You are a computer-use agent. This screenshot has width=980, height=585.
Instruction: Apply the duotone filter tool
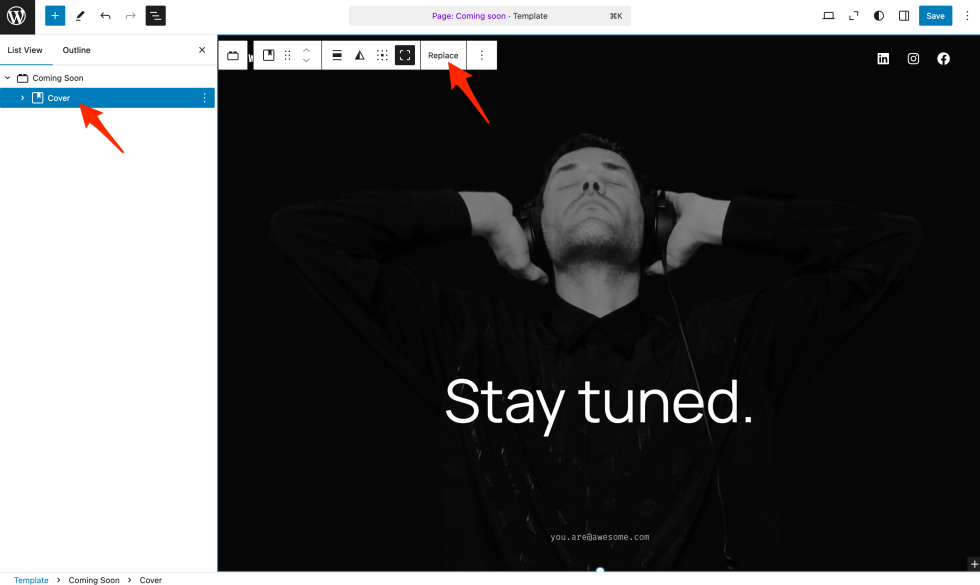point(359,56)
